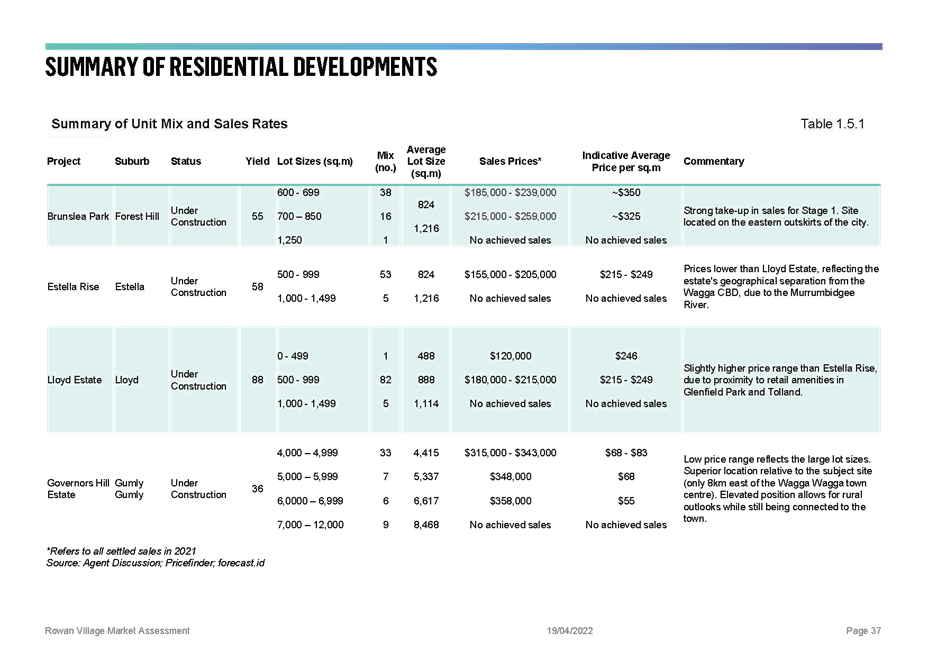
Task: Click the average lot size "1,114"
Action: pyautogui.click(x=426, y=404)
